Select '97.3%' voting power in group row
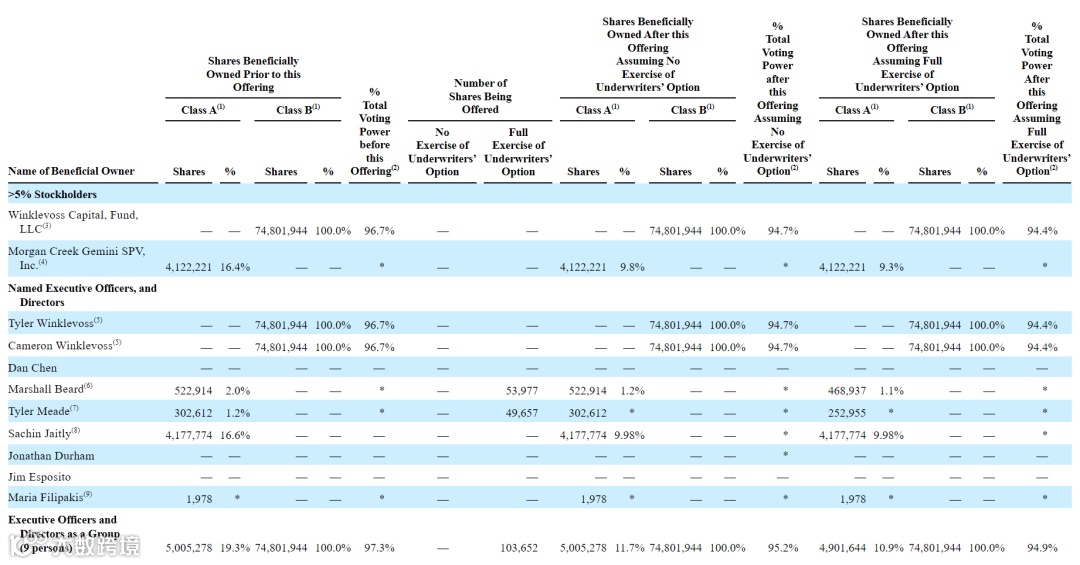This screenshot has width=1080, height=565. (x=380, y=548)
